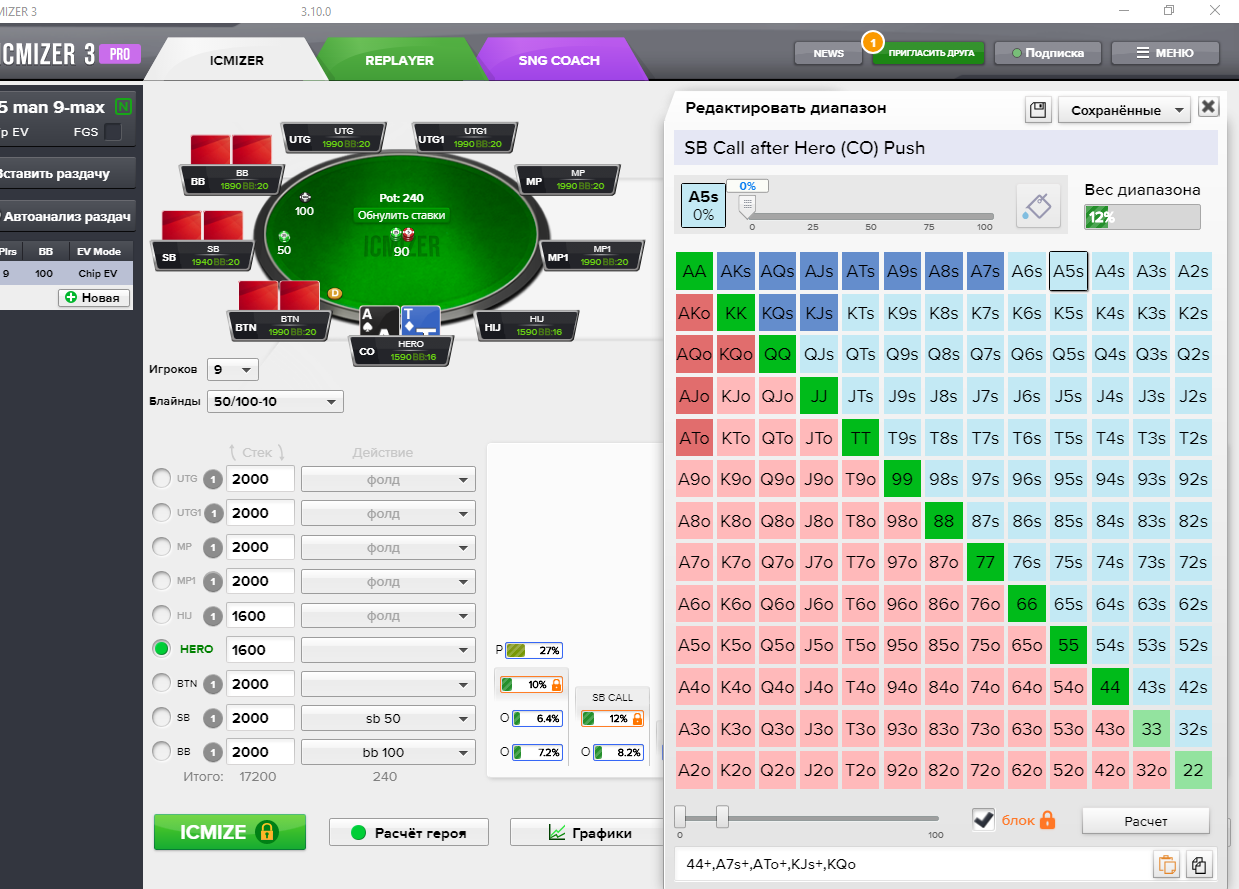Open the HERO action dropdown

coord(388,650)
